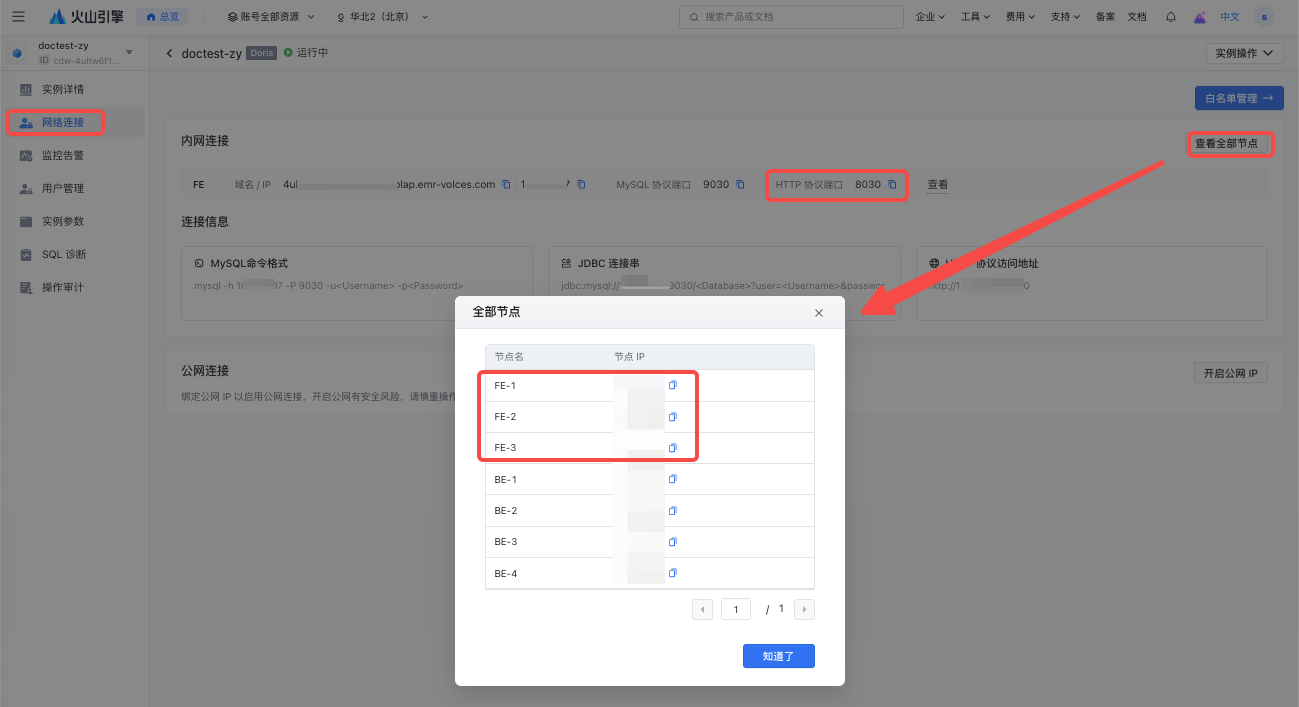This screenshot has width=1299, height=707.
Task: Expand the 账号全部资源 dropdown
Action: pos(270,17)
